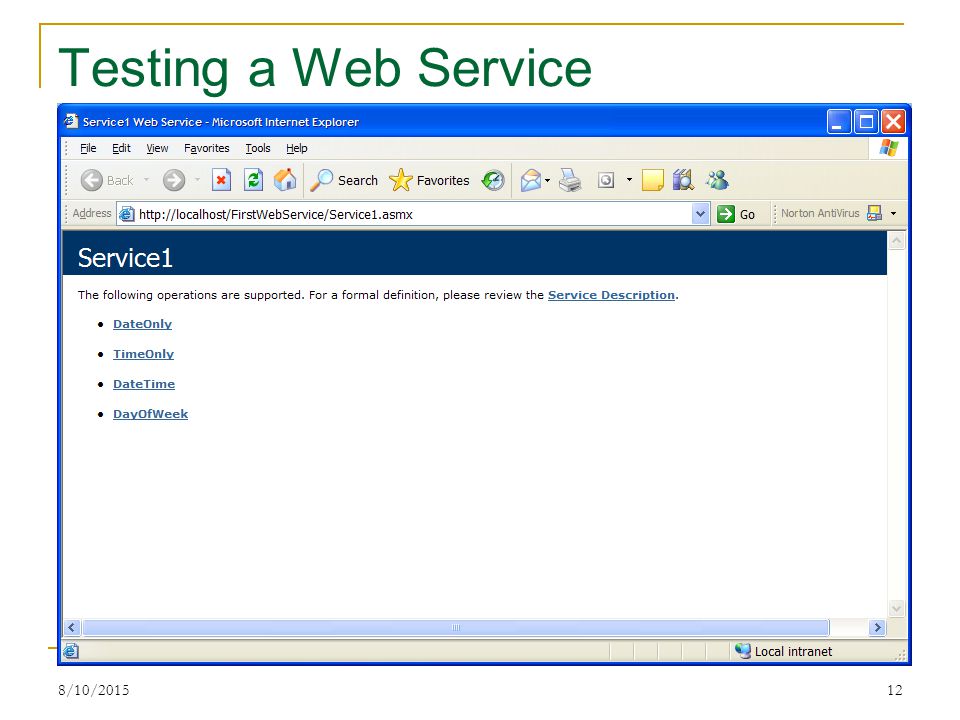The image size is (960, 720).
Task: Click the Mail envelope icon
Action: [531, 180]
